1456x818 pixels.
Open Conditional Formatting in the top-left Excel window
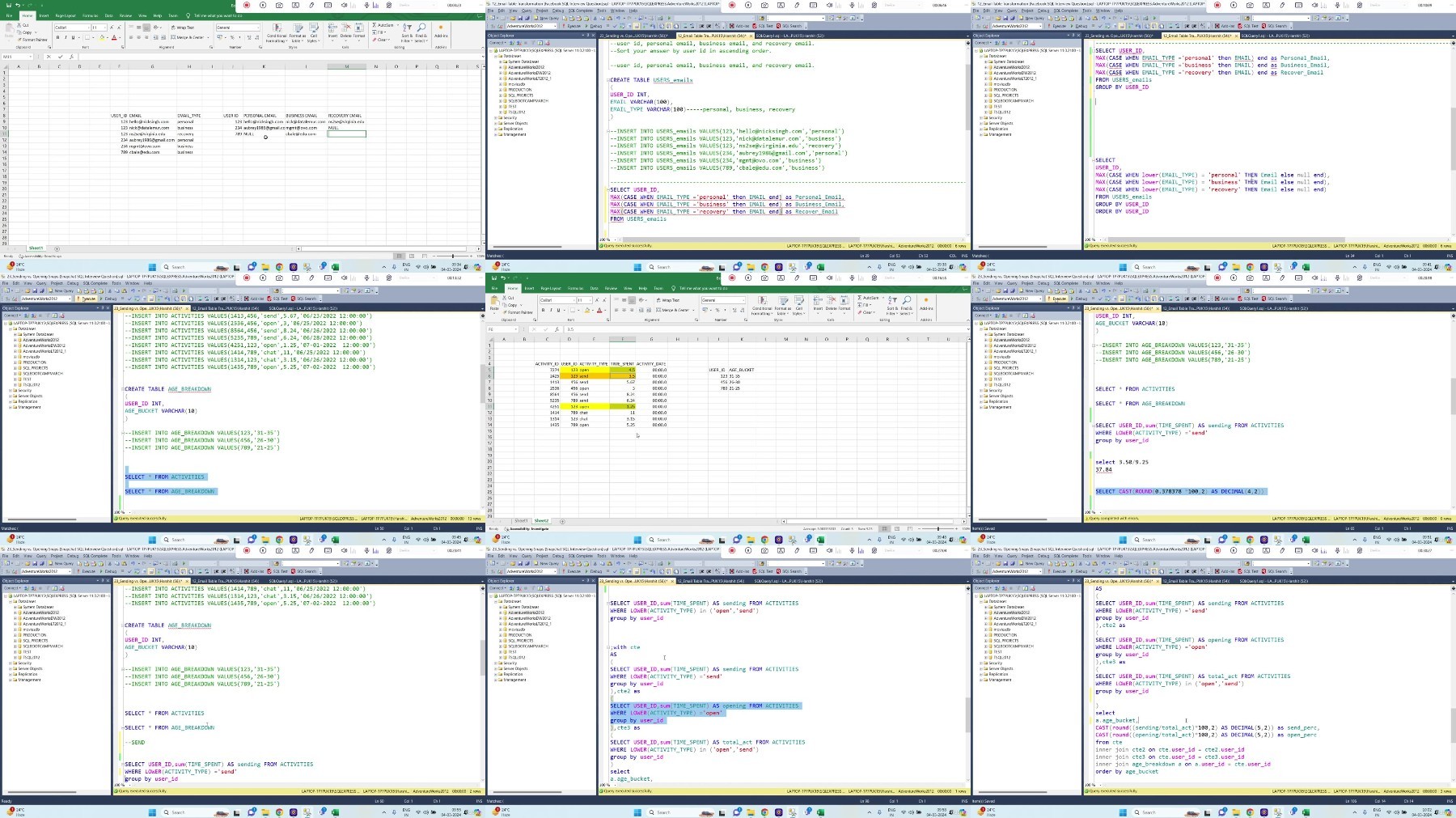pyautogui.click(x=277, y=32)
